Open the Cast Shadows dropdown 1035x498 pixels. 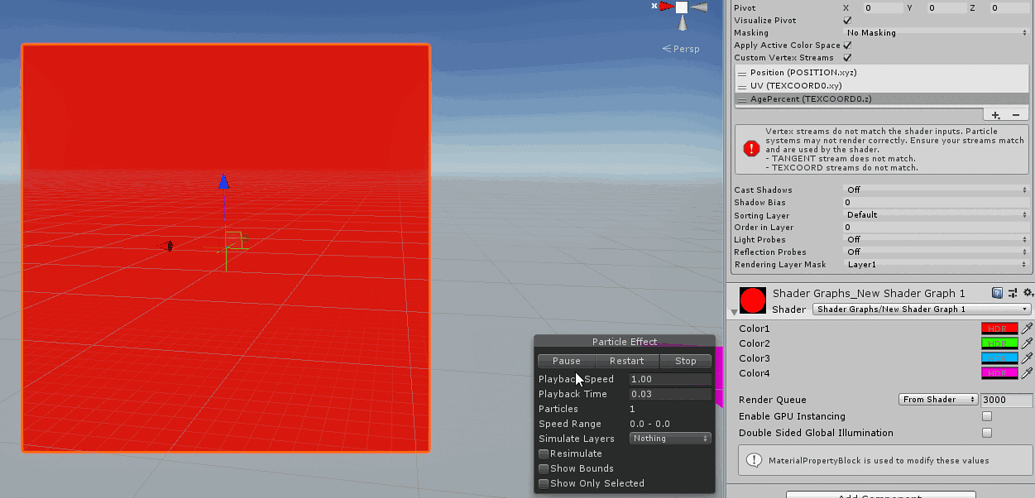[x=936, y=190]
